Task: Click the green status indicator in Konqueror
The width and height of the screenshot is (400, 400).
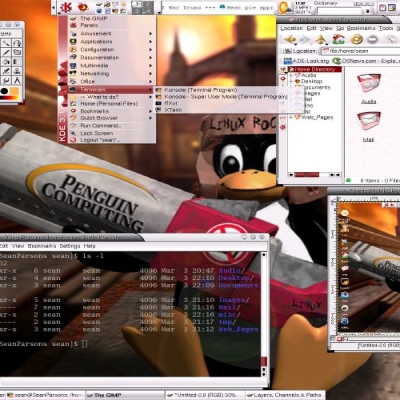Action: click(x=349, y=180)
